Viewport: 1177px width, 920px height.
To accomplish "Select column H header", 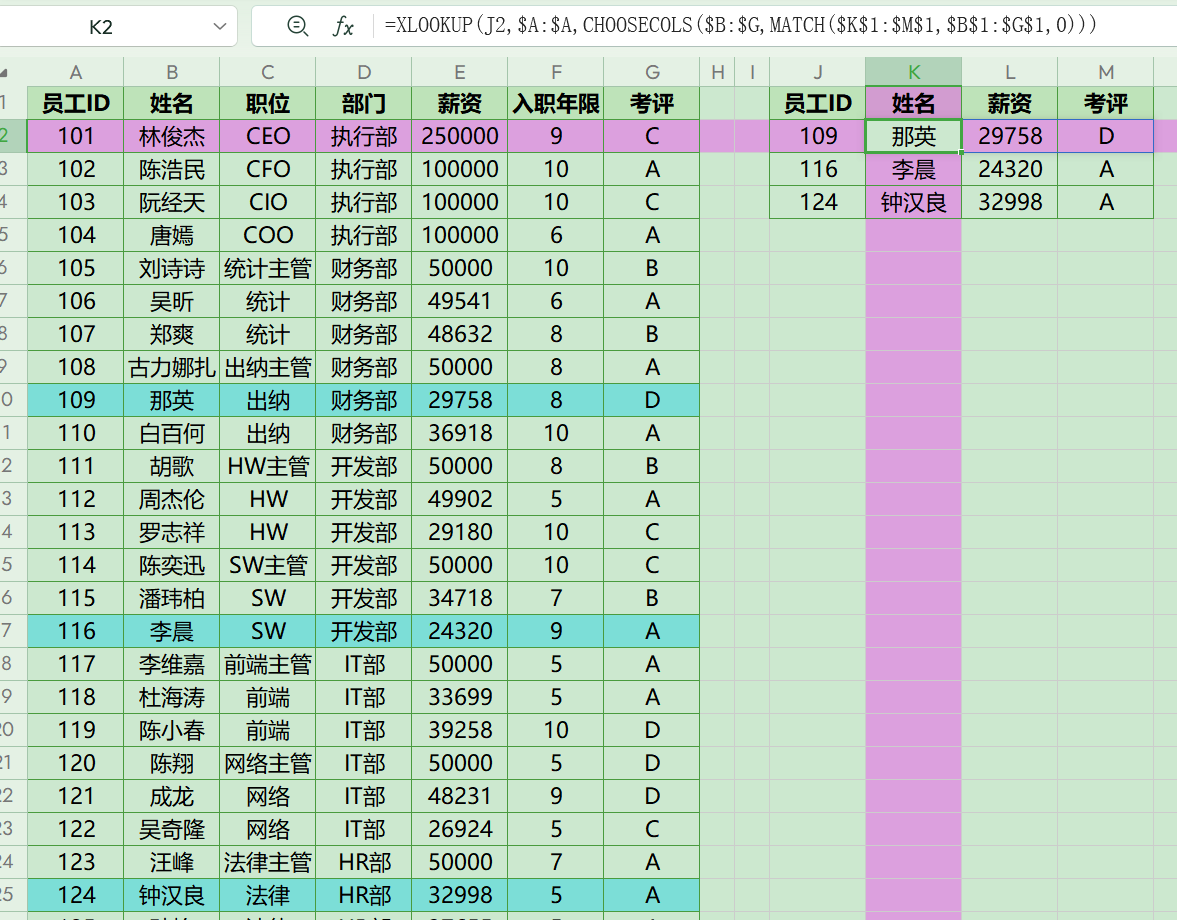I will 718,73.
